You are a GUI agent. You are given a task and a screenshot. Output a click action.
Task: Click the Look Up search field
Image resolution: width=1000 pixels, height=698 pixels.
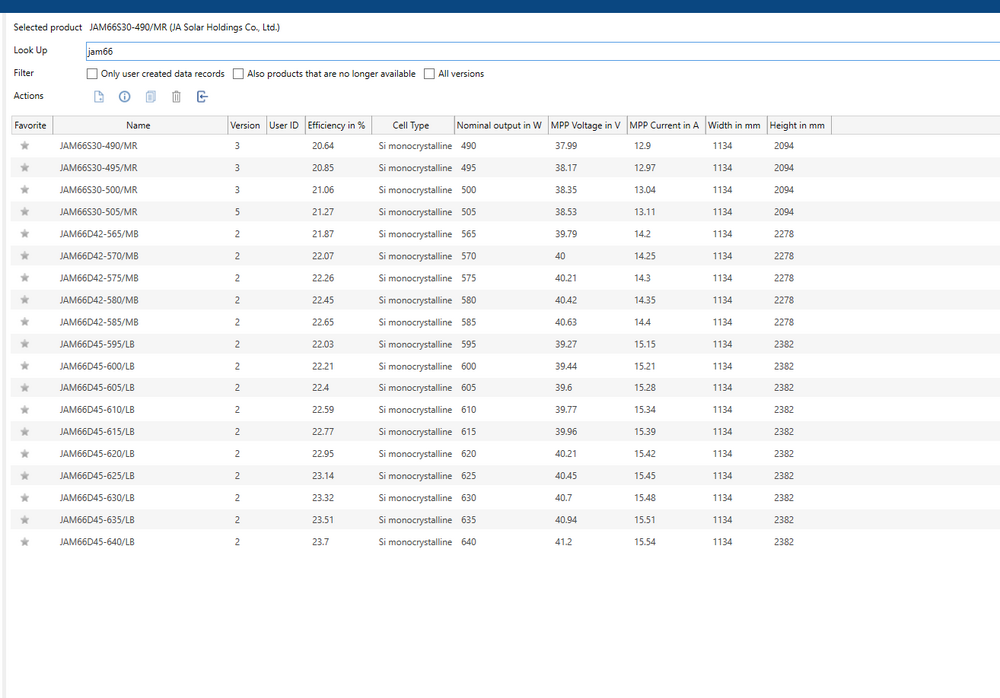tap(540, 51)
